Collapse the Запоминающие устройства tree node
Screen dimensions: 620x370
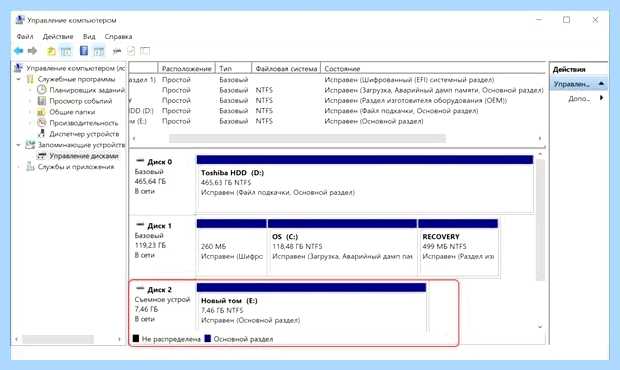pos(18,145)
